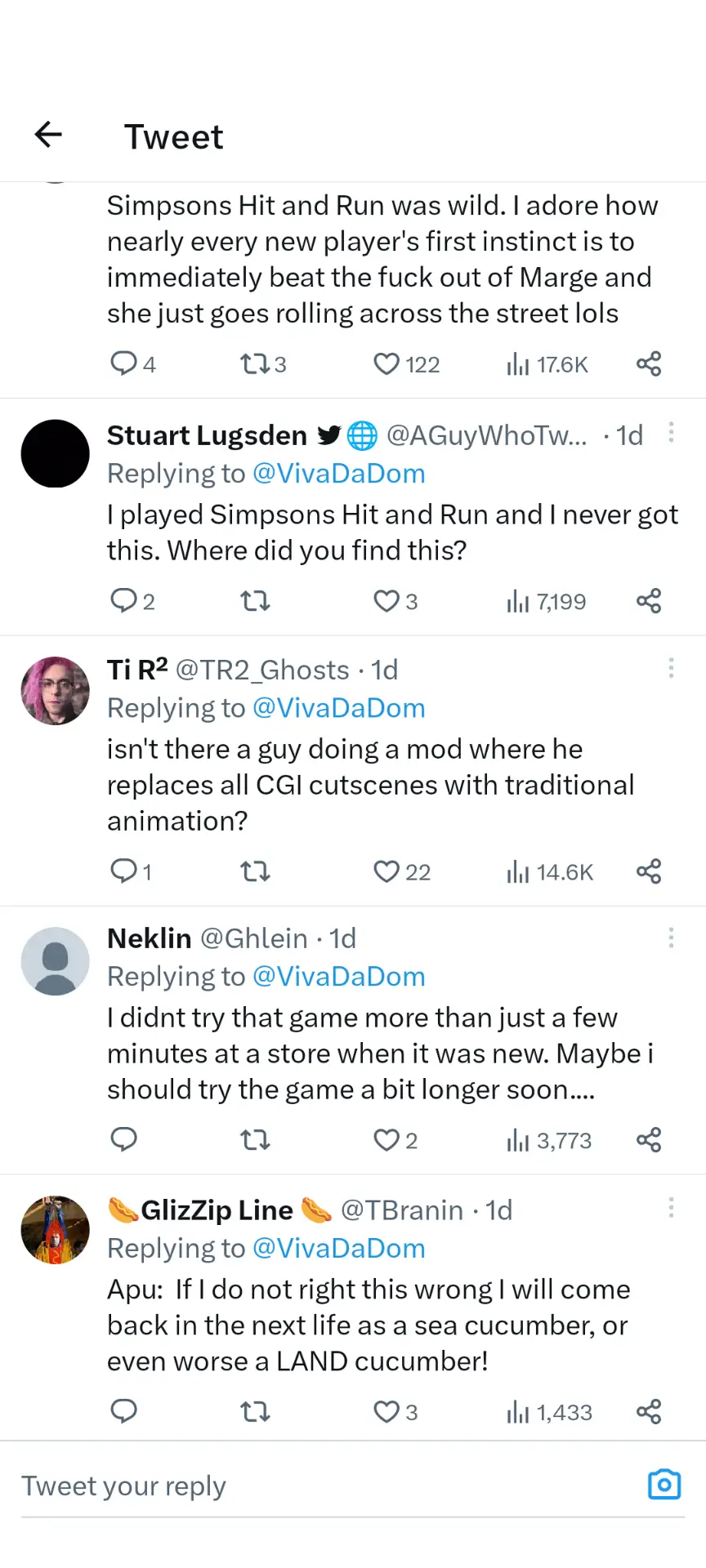Open the @VivaDaDom profile link in Ti R2's reply
The width and height of the screenshot is (706, 1568).
pos(338,707)
